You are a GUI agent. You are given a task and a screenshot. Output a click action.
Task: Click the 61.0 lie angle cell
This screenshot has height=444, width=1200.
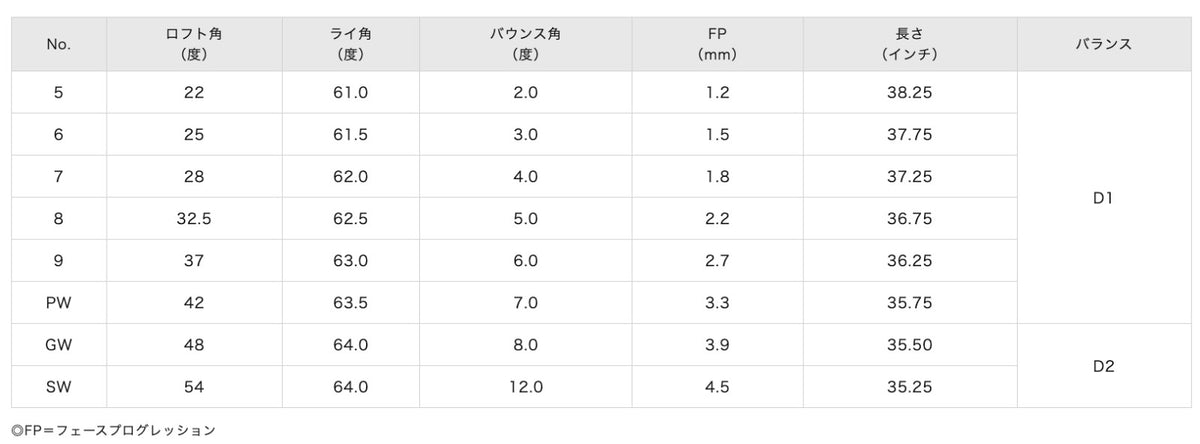tap(349, 93)
